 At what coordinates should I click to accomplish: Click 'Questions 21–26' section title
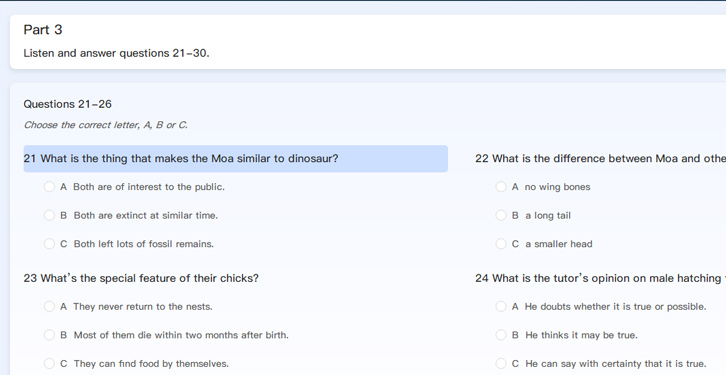click(x=68, y=104)
